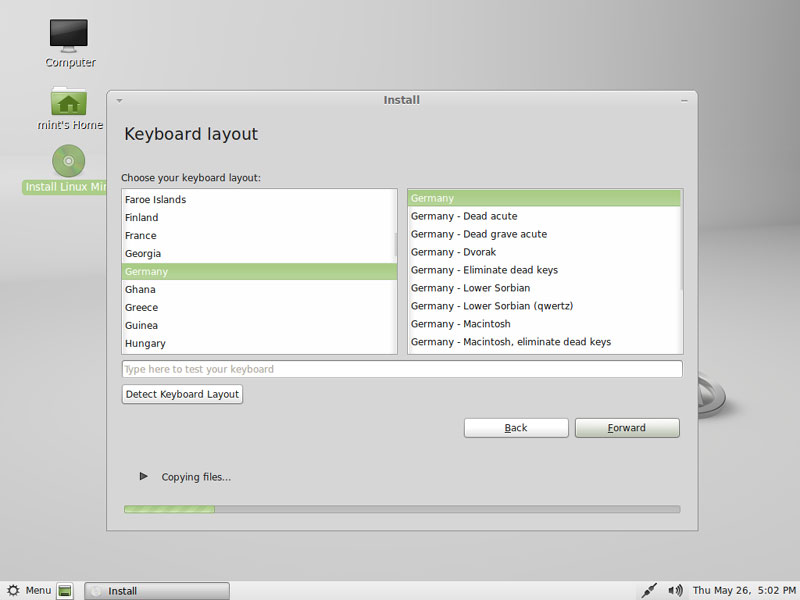The image size is (800, 600).
Task: Open the volume speaker tray icon
Action: [x=675, y=590]
